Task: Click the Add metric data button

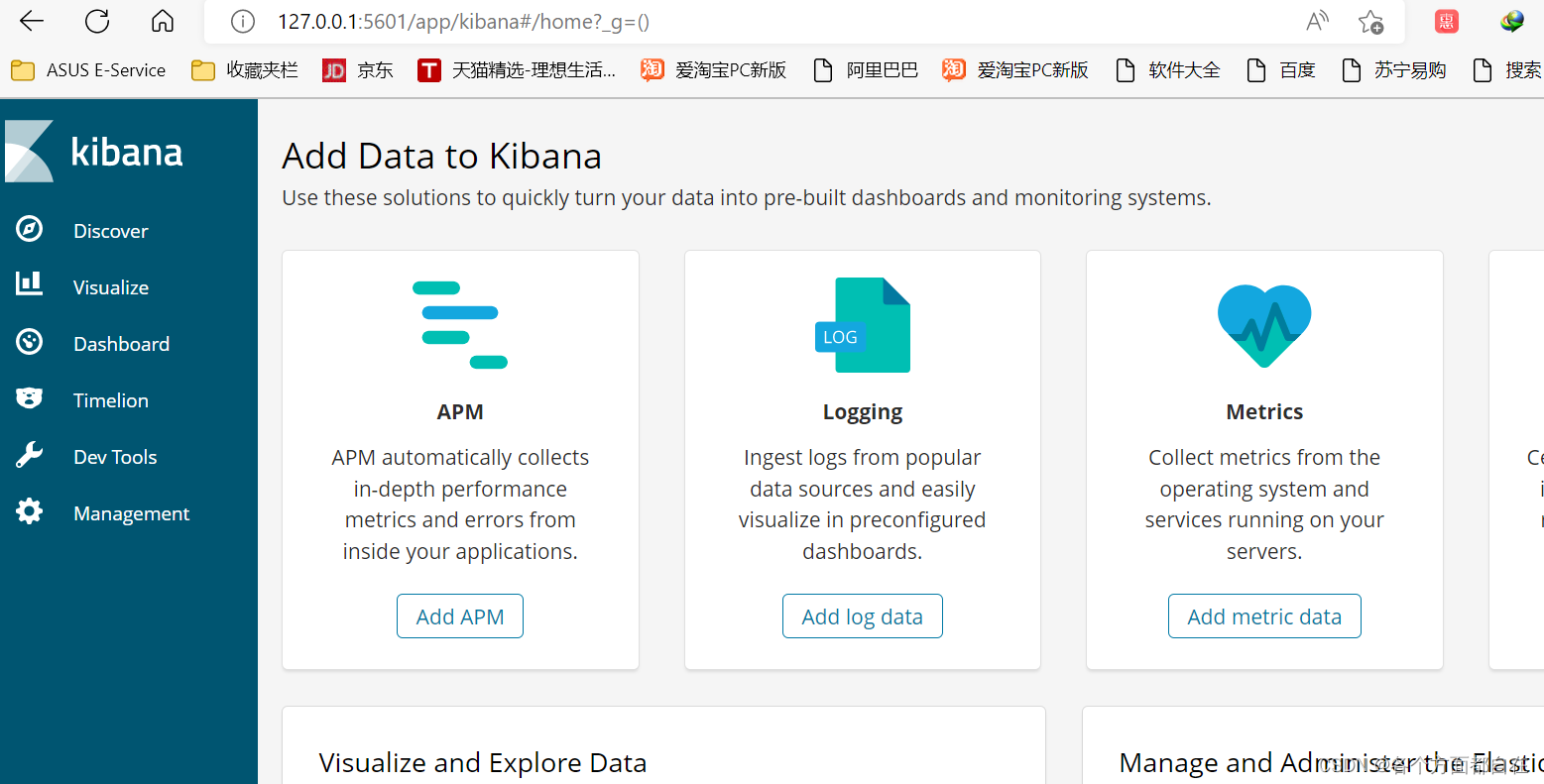Action: [x=1264, y=616]
